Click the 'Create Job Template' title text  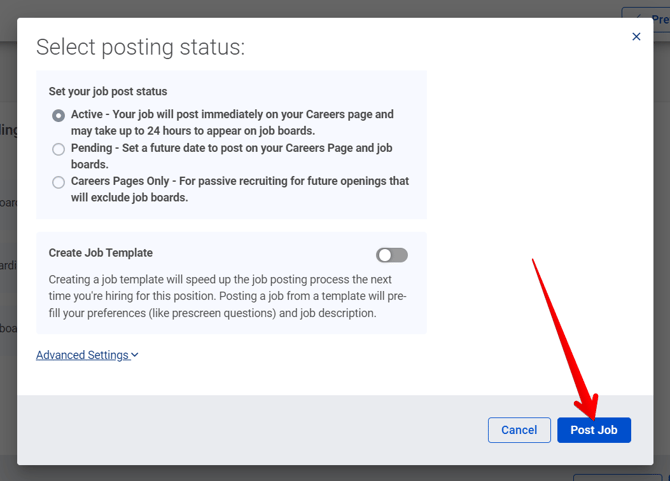tap(100, 253)
